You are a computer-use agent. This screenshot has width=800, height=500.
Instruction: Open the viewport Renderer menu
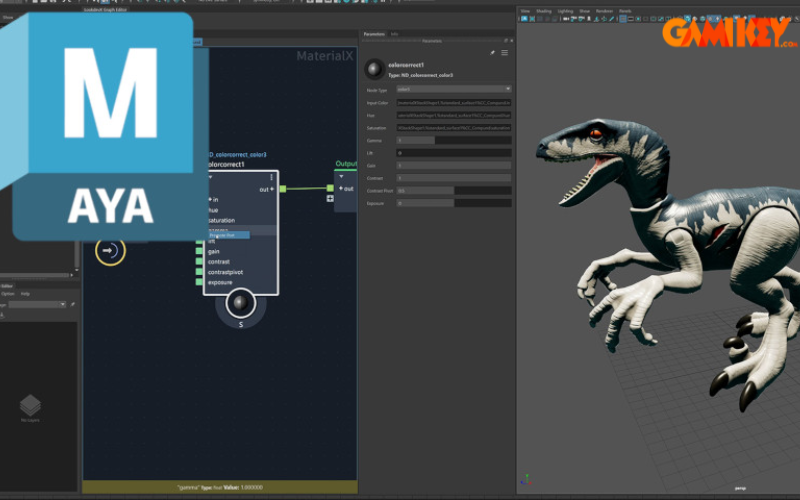click(x=604, y=11)
